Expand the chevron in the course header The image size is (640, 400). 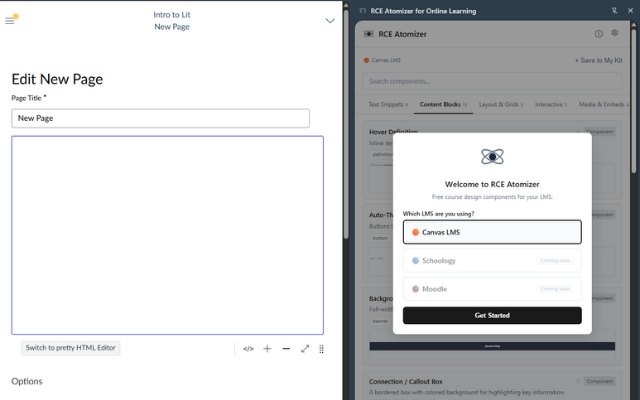coord(330,20)
